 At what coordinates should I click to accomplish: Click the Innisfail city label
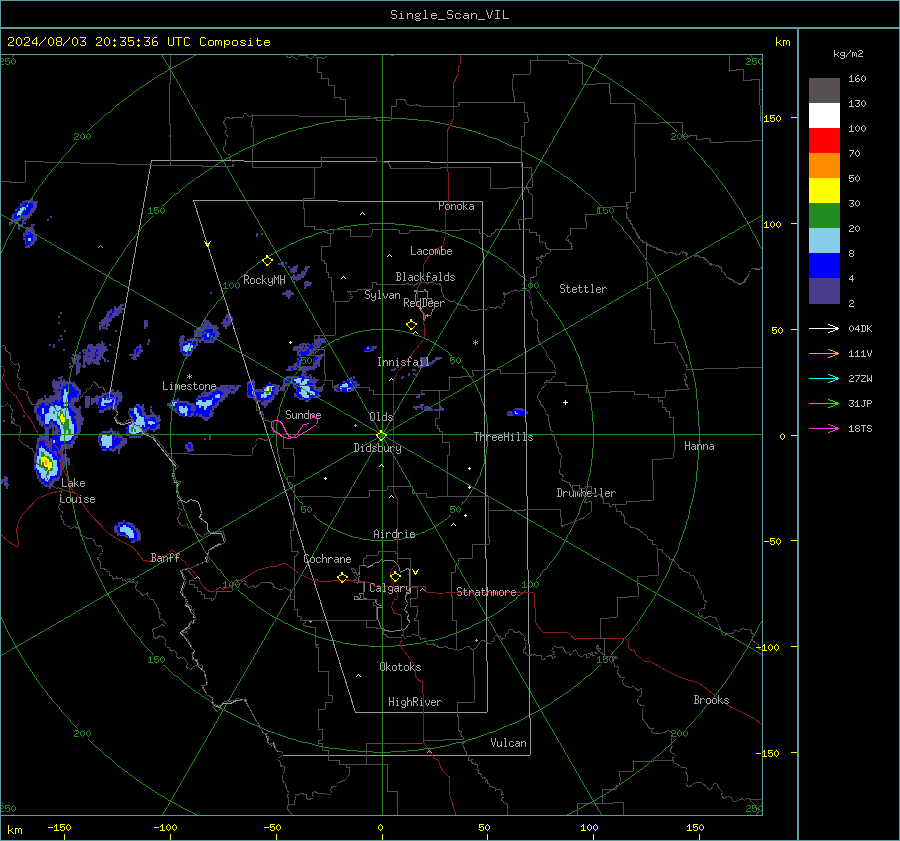point(403,362)
